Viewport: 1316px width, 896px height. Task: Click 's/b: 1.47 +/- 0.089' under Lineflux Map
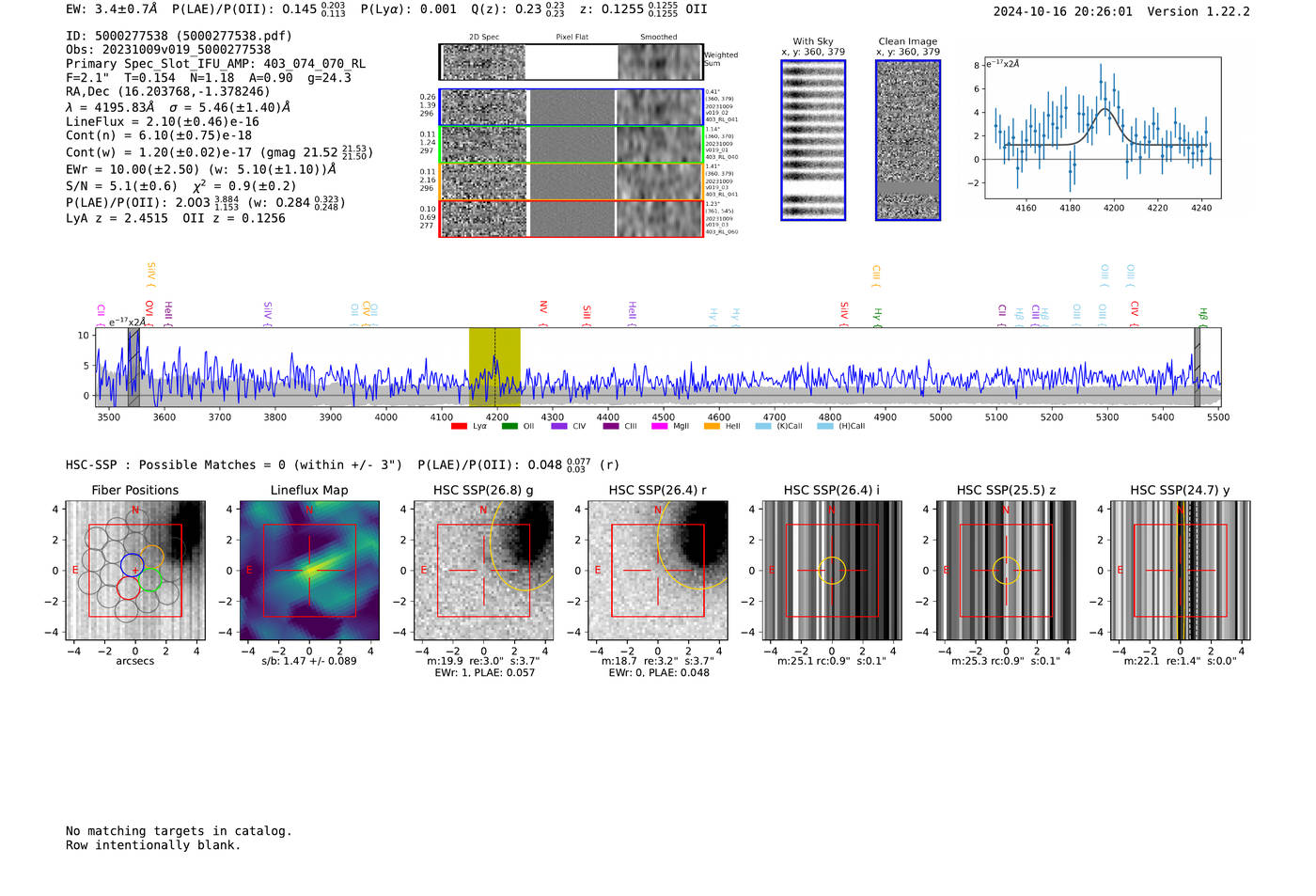[x=309, y=661]
